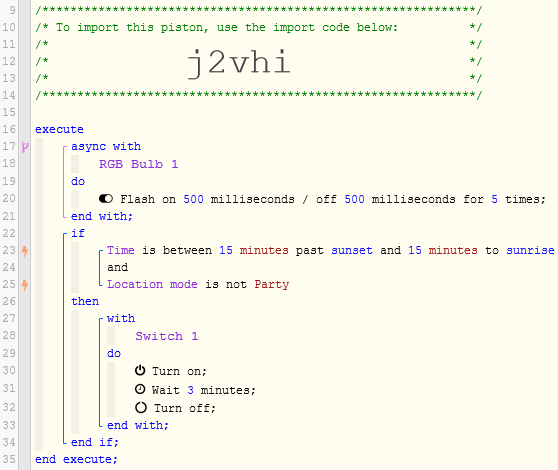Click the execute keyword on line 16

coord(59,129)
